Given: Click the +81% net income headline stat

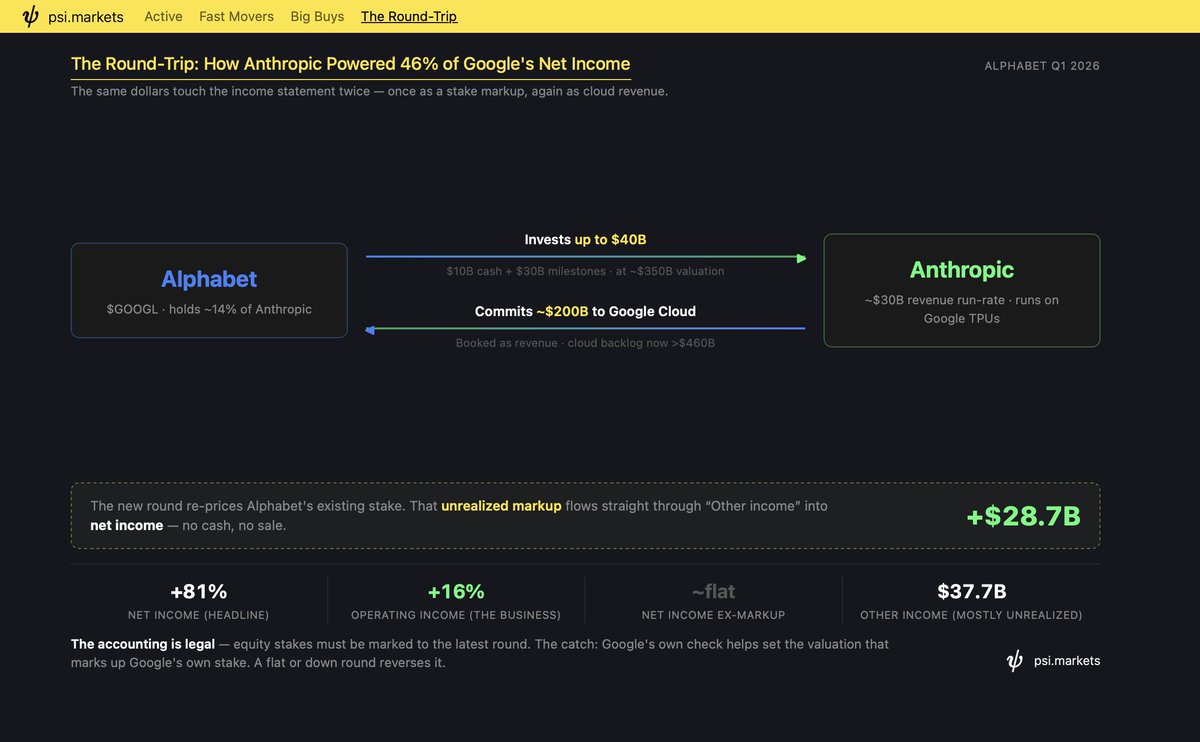Looking at the screenshot, I should click(198, 591).
